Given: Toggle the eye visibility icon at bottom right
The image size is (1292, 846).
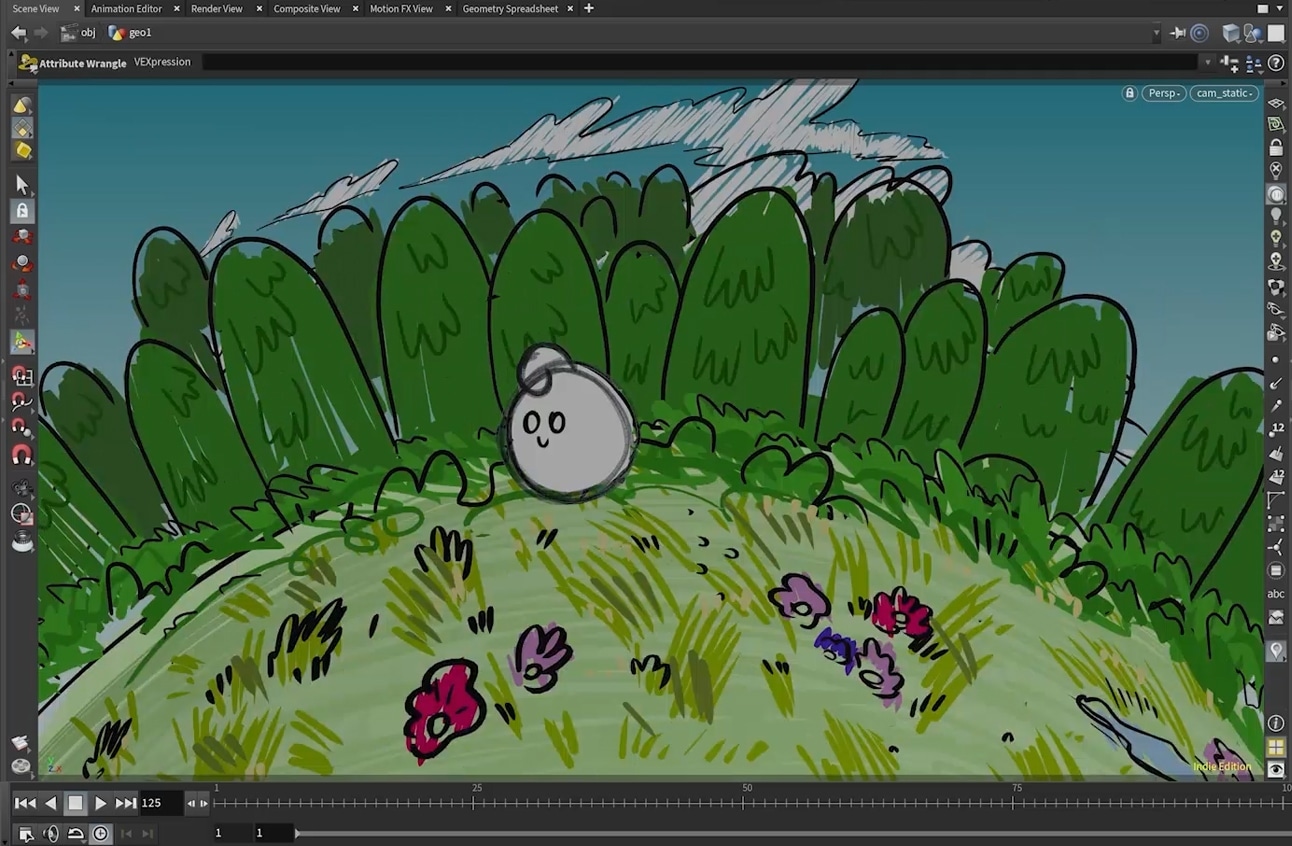Looking at the screenshot, I should pyautogui.click(x=1276, y=770).
